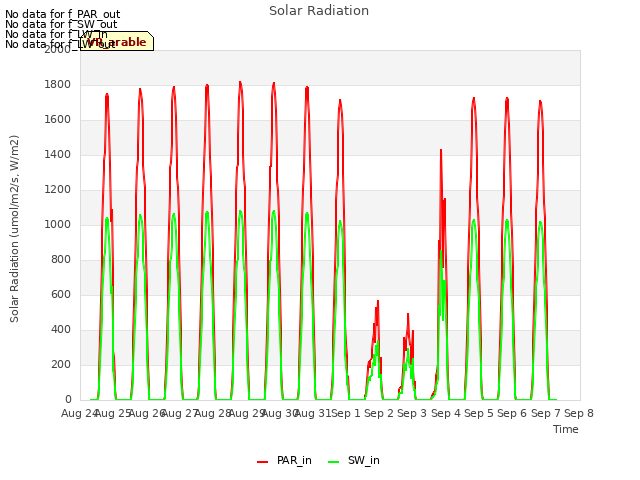Click the Time x-axis label
640x480 pixels.
point(566,429)
